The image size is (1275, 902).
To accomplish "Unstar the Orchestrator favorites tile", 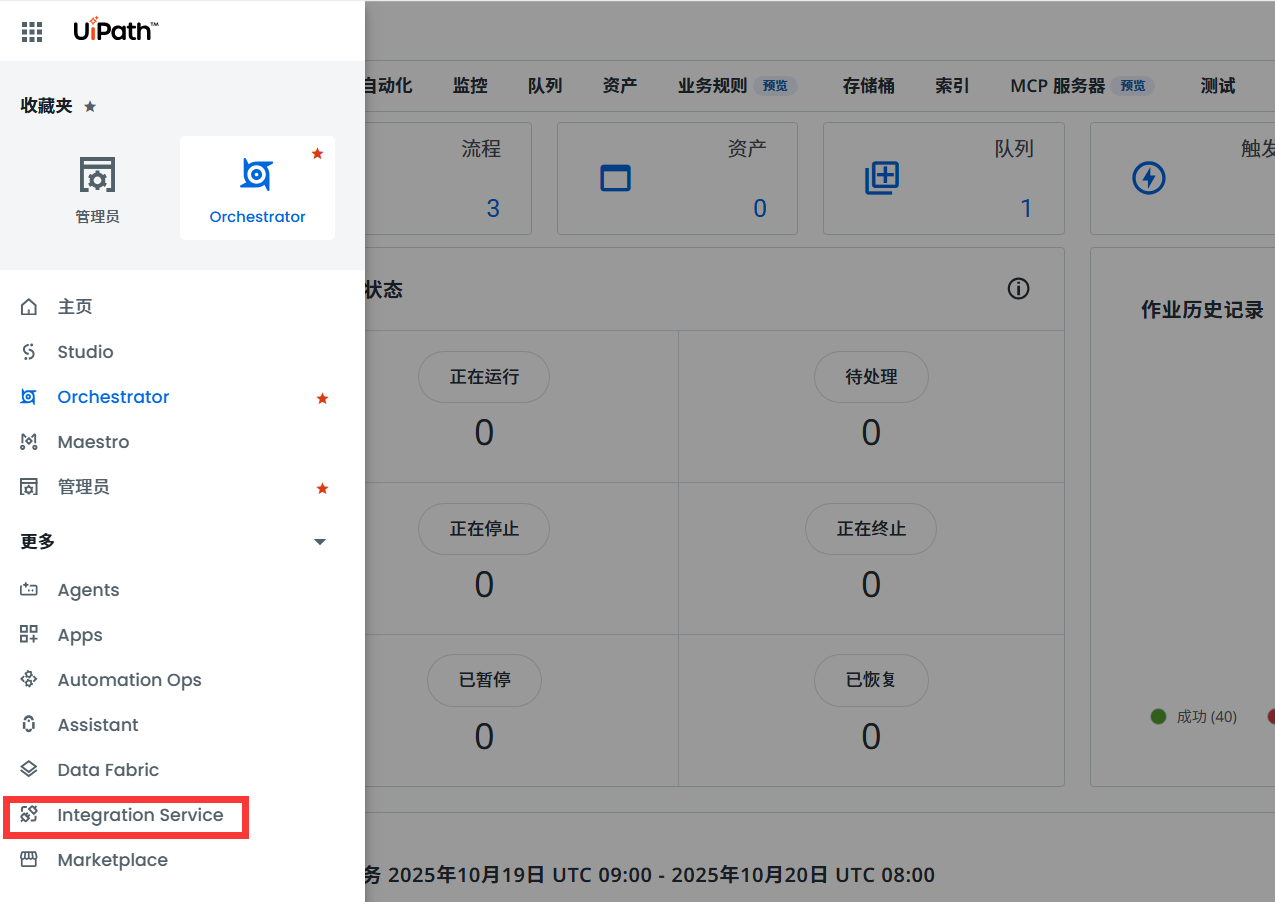I will (x=317, y=153).
